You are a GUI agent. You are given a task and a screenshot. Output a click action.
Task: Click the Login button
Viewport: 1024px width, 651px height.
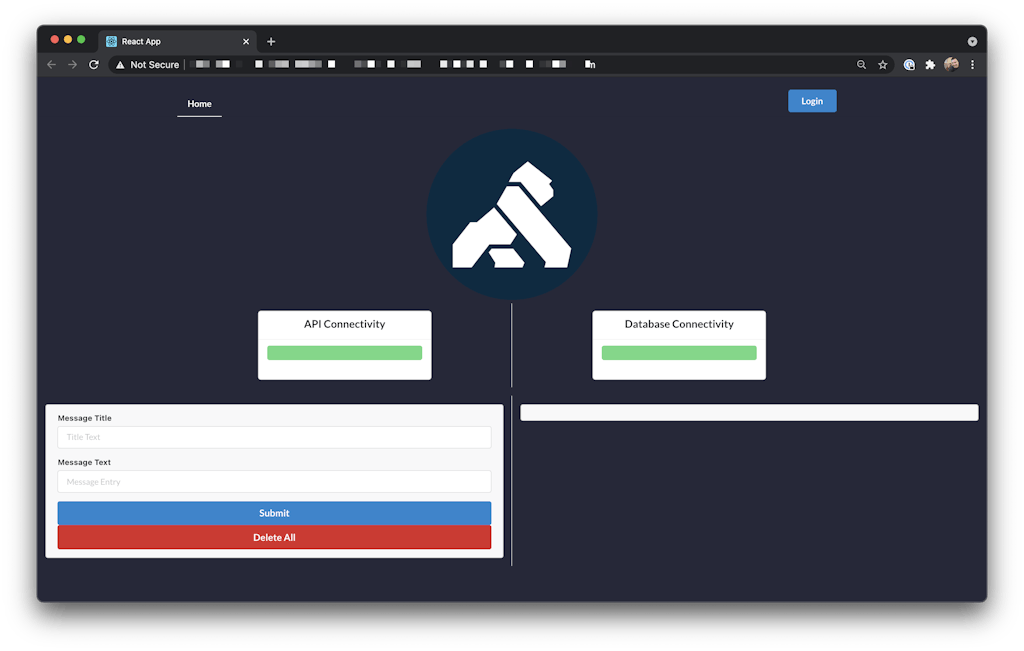click(812, 101)
